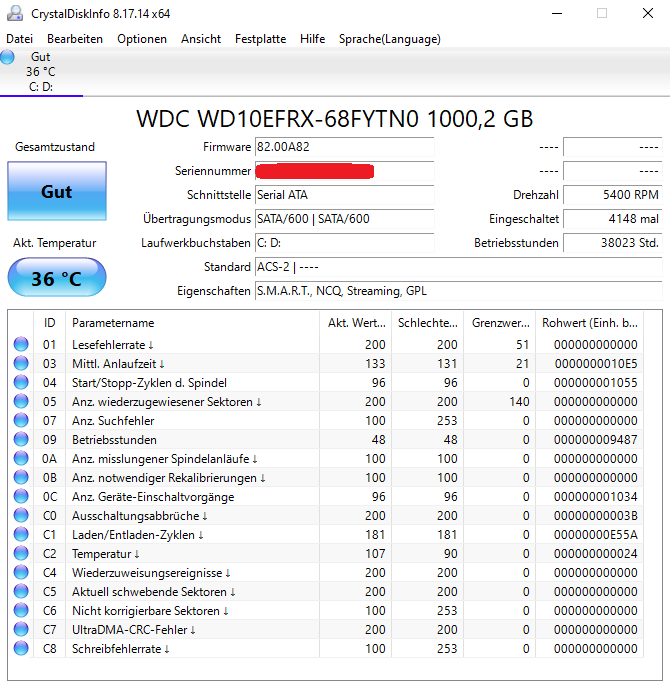Click the Übertragungsmodus field SATA/600

pos(344,219)
